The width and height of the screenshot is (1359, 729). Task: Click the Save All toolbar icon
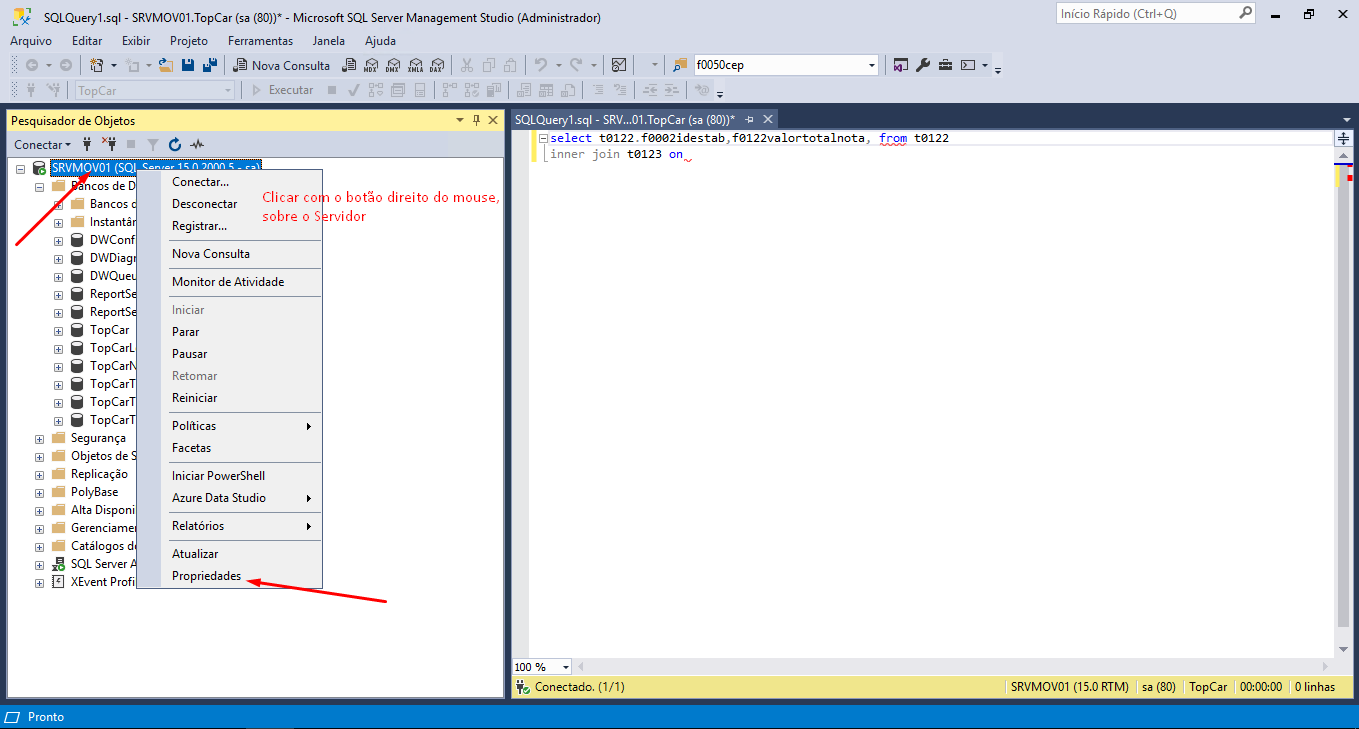pos(210,65)
